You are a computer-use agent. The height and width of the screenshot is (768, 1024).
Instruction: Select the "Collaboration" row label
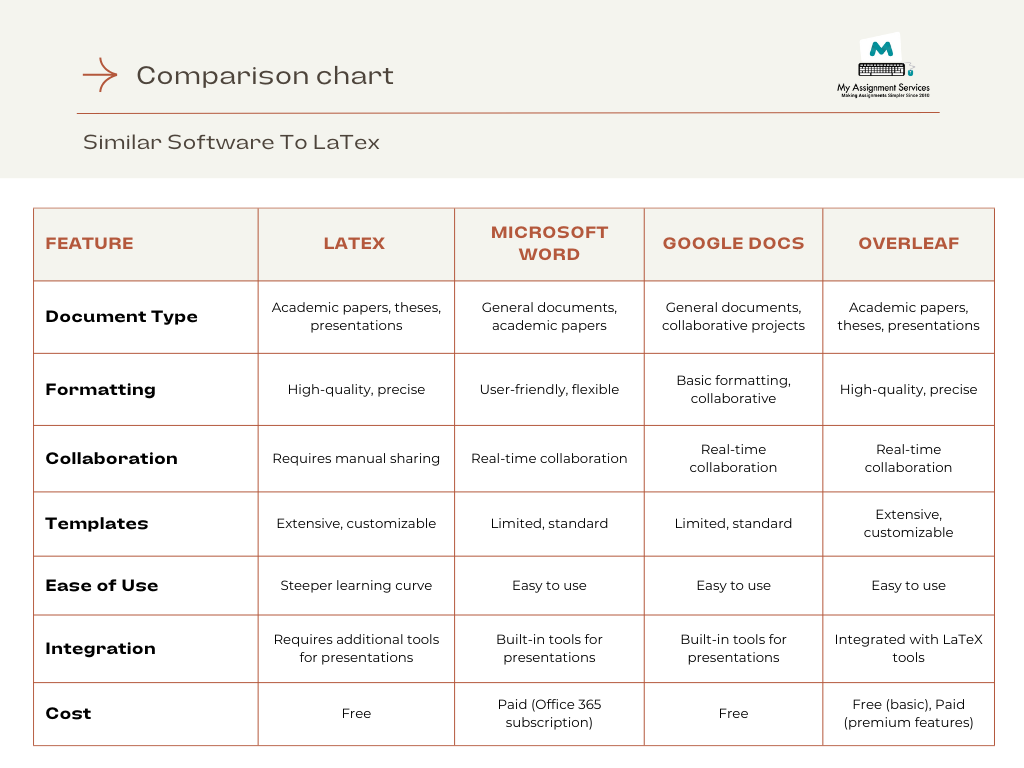[x=112, y=458]
